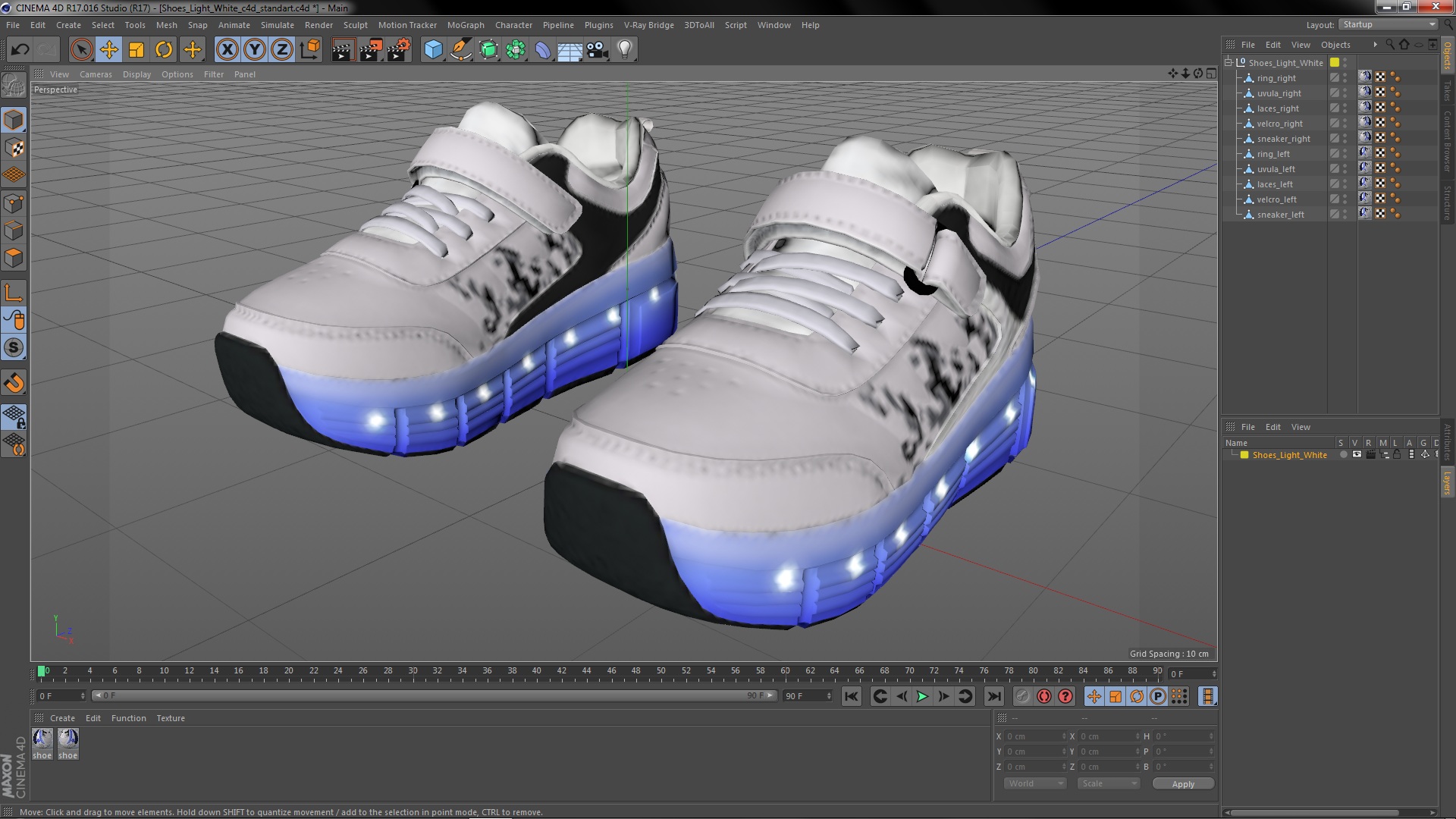This screenshot has height=819, width=1456.
Task: Add a Subdivision Surface generator
Action: coord(488,50)
